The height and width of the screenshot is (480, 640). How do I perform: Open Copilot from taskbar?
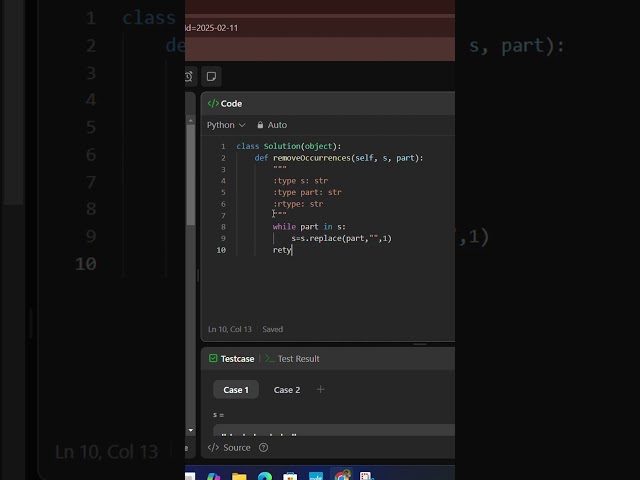pos(213,477)
